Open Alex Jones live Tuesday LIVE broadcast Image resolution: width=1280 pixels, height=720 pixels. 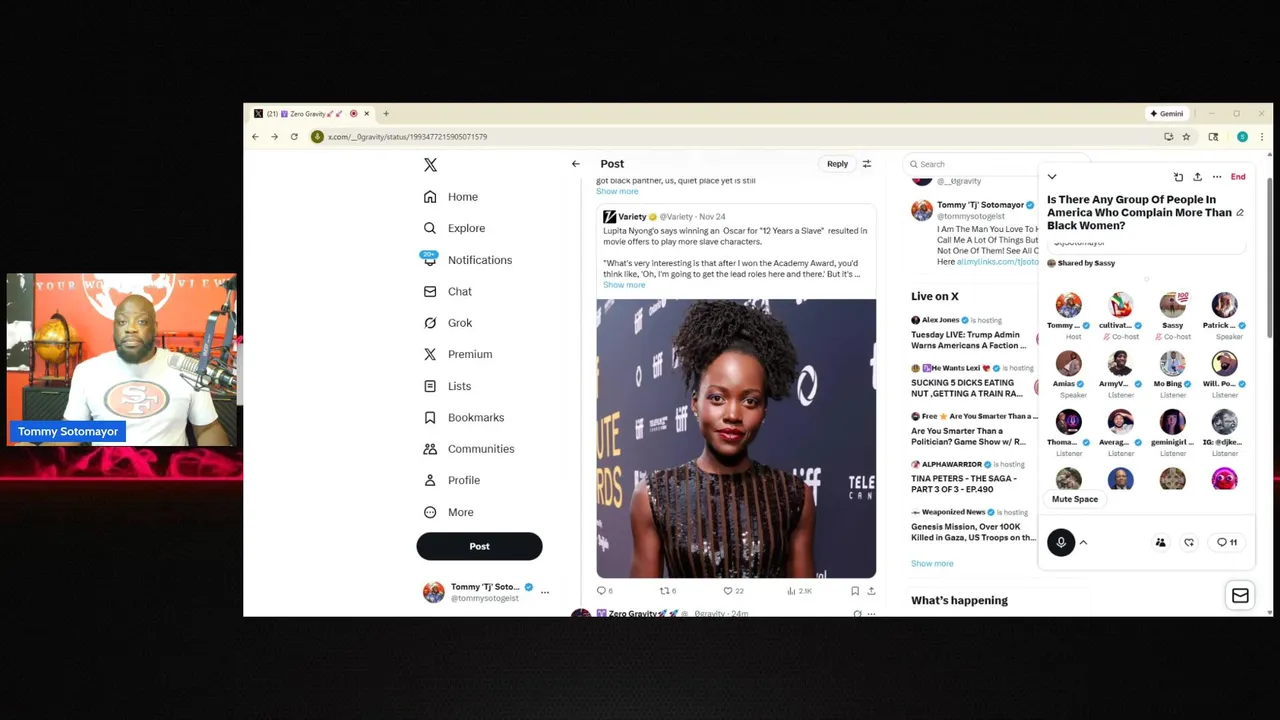pos(968,340)
